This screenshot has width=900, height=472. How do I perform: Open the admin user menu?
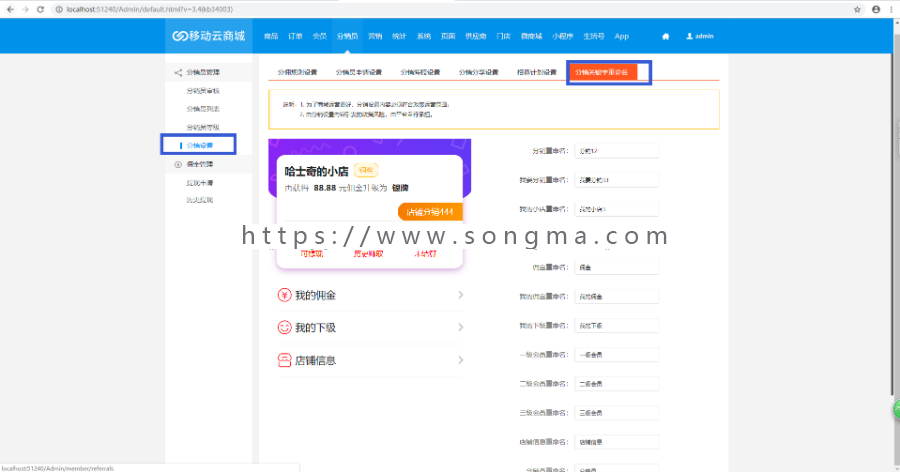700,36
